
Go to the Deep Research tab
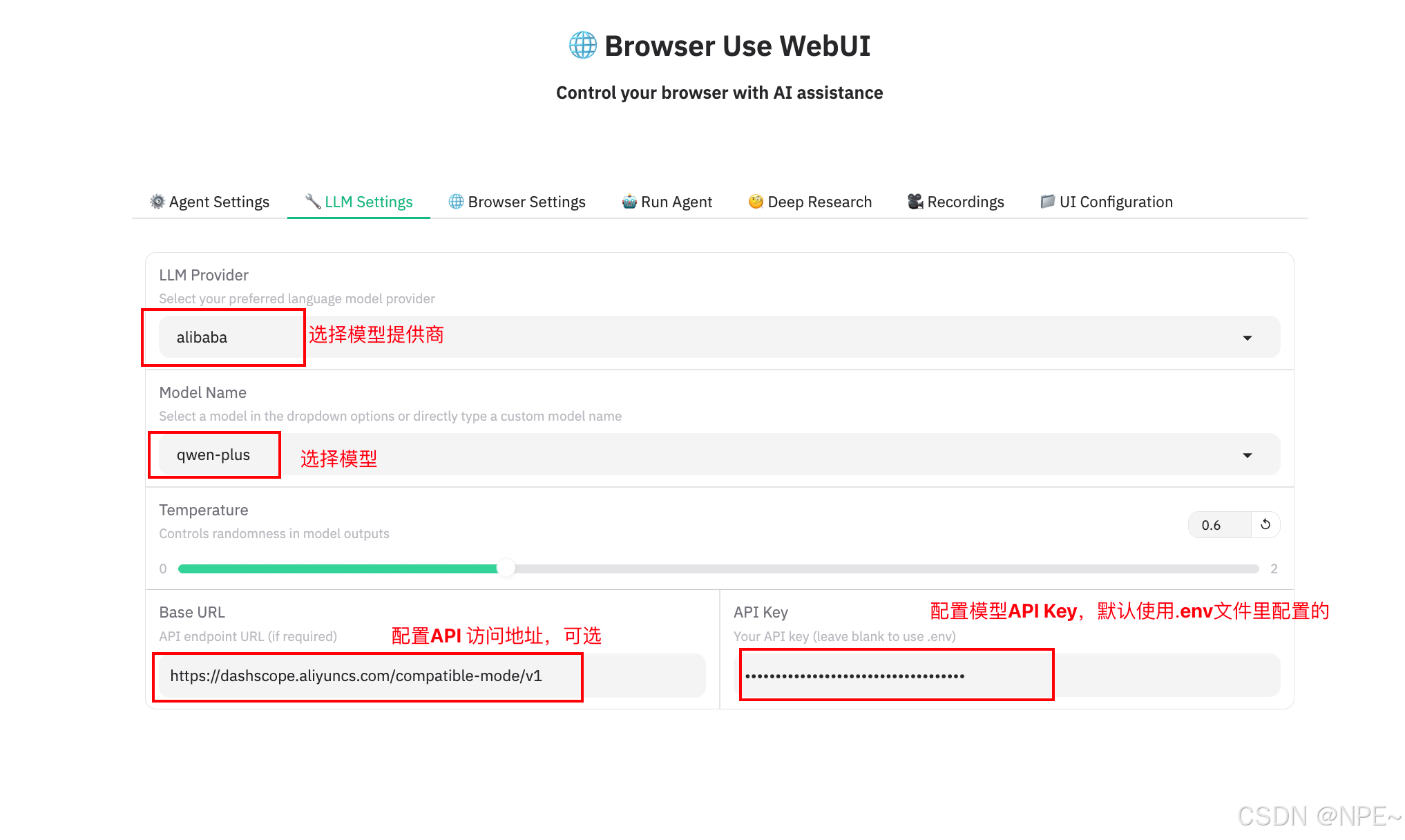click(819, 202)
